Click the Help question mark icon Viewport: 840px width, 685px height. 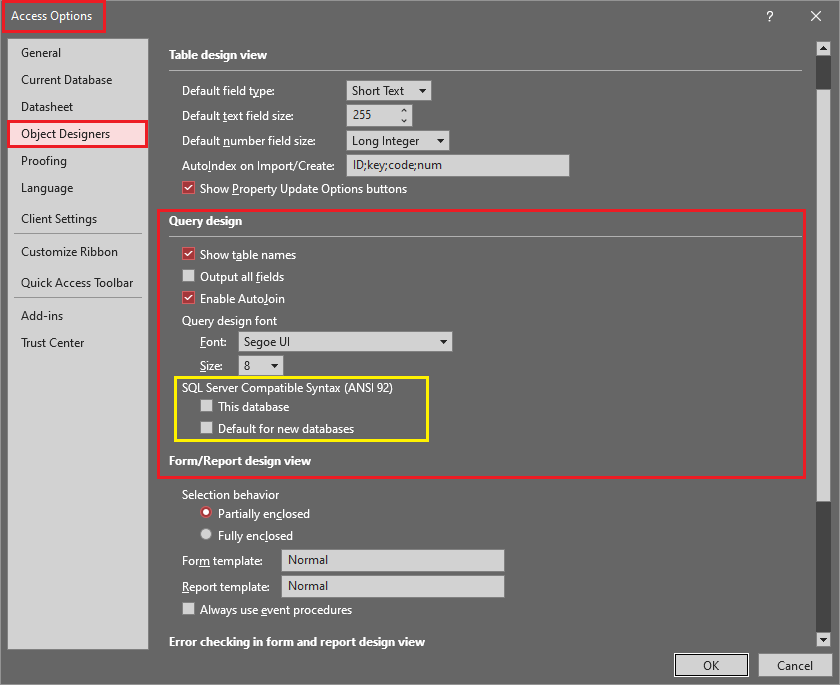point(770,16)
